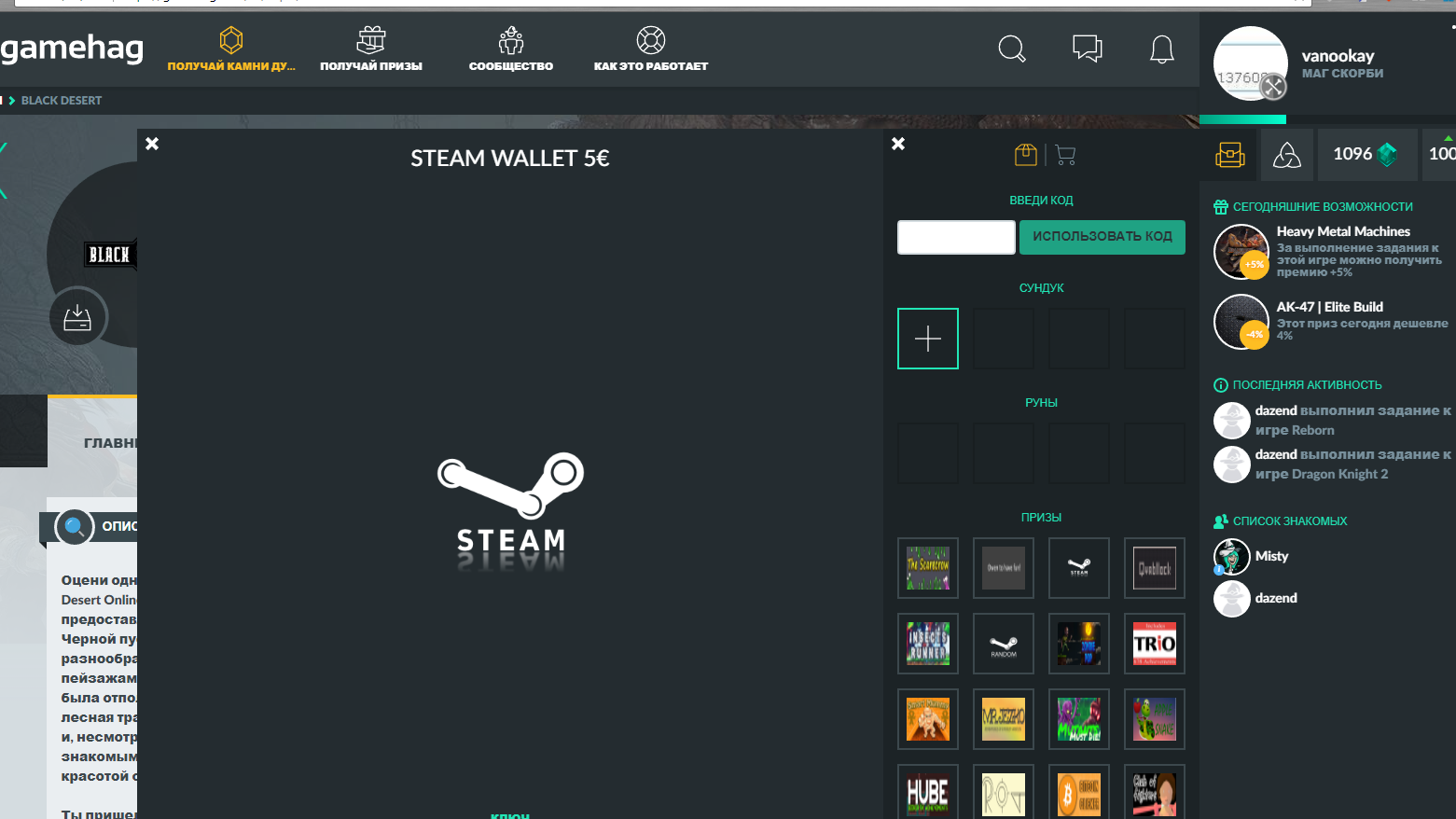Follow the BLACK DESERT breadcrumb link
Viewport: 1456px width, 819px height.
click(62, 101)
